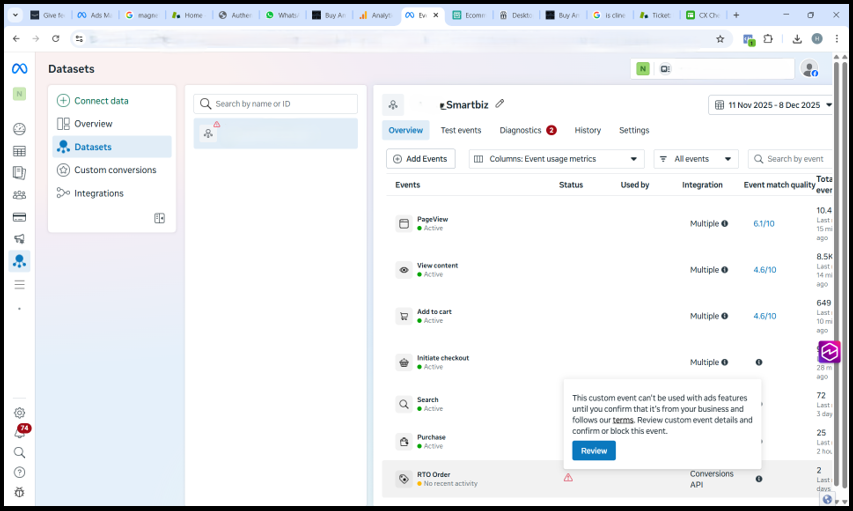This screenshot has height=511, width=853.
Task: Open the All events filter dropdown
Action: pyautogui.click(x=696, y=159)
